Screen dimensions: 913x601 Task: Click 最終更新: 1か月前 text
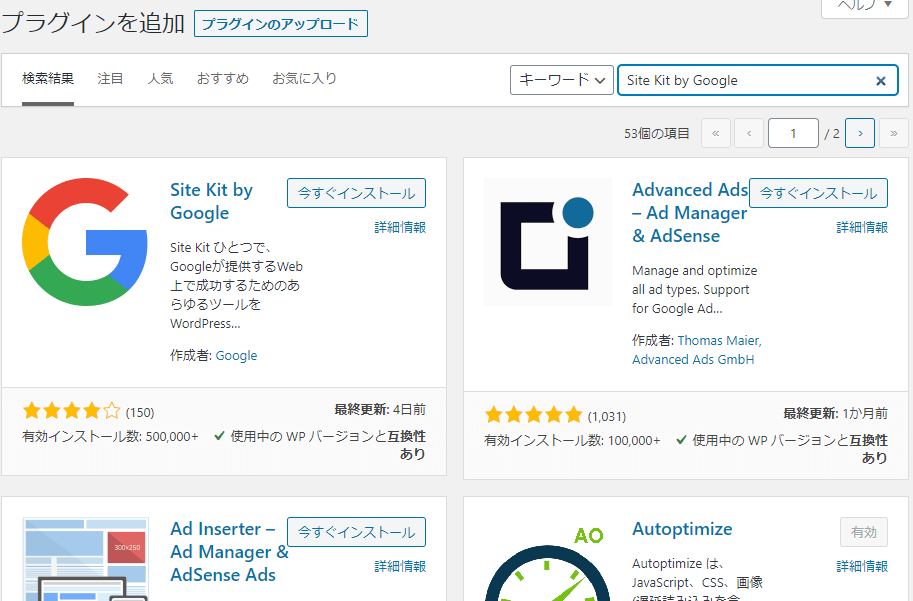(x=835, y=413)
